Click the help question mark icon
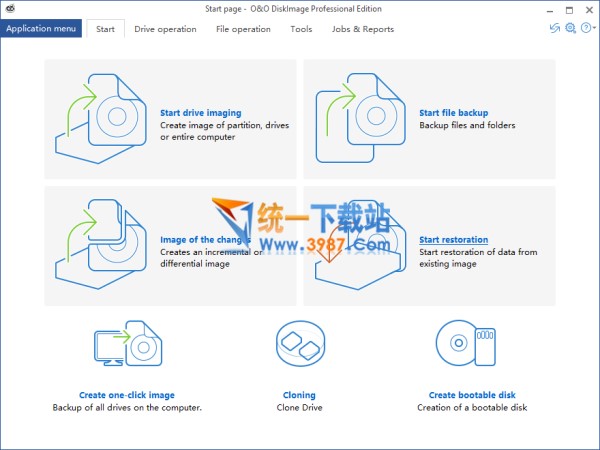 [585, 28]
